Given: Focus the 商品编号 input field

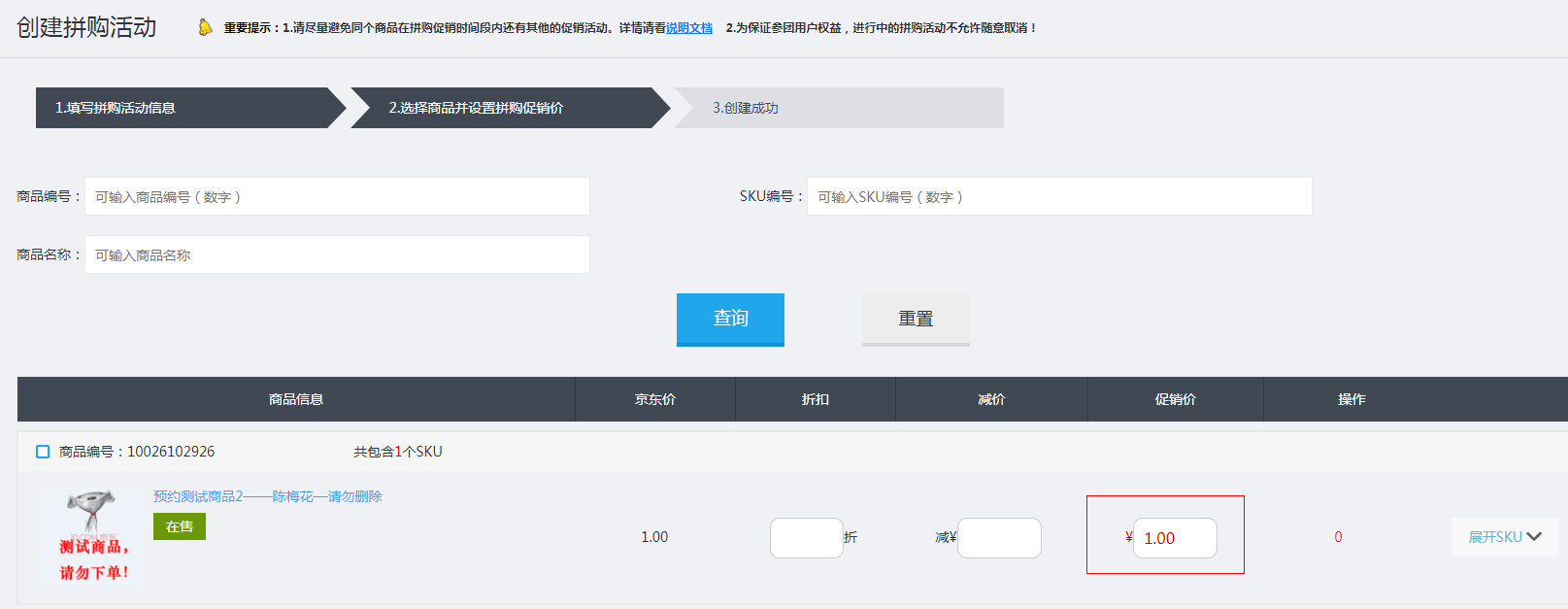Looking at the screenshot, I should pyautogui.click(x=337, y=196).
